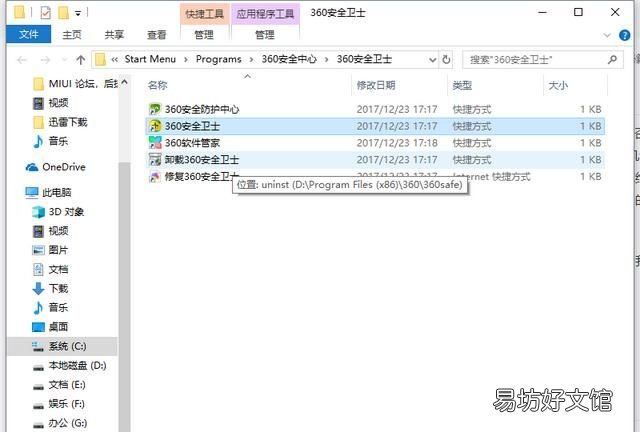Open 桌面 folder in sidebar

pos(50,327)
